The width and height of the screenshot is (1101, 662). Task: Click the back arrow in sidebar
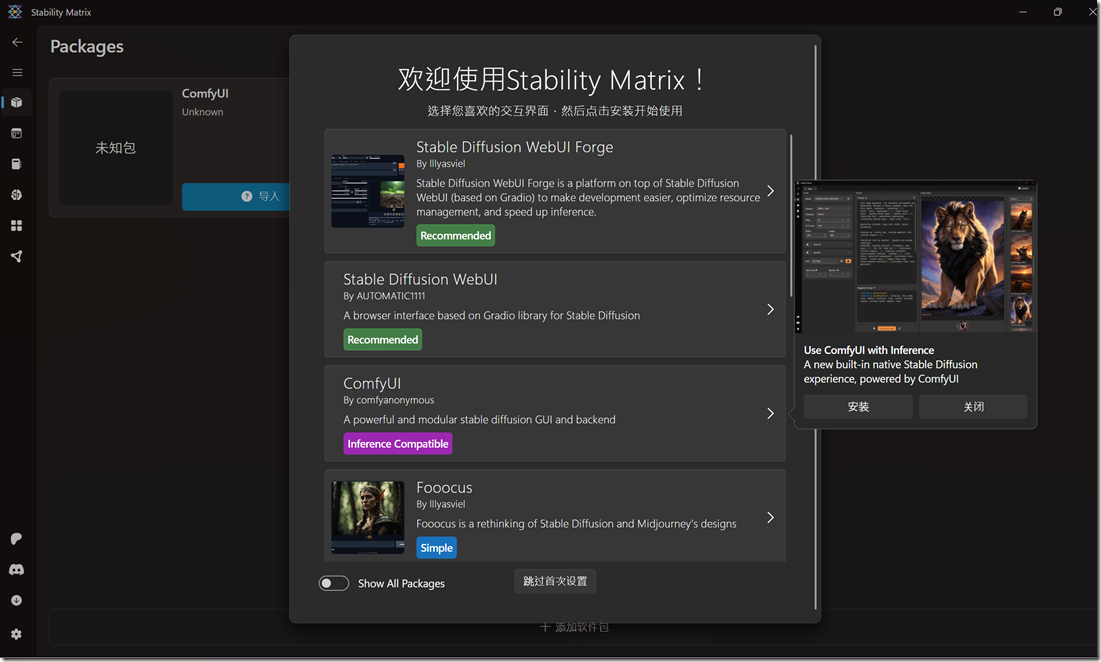17,42
